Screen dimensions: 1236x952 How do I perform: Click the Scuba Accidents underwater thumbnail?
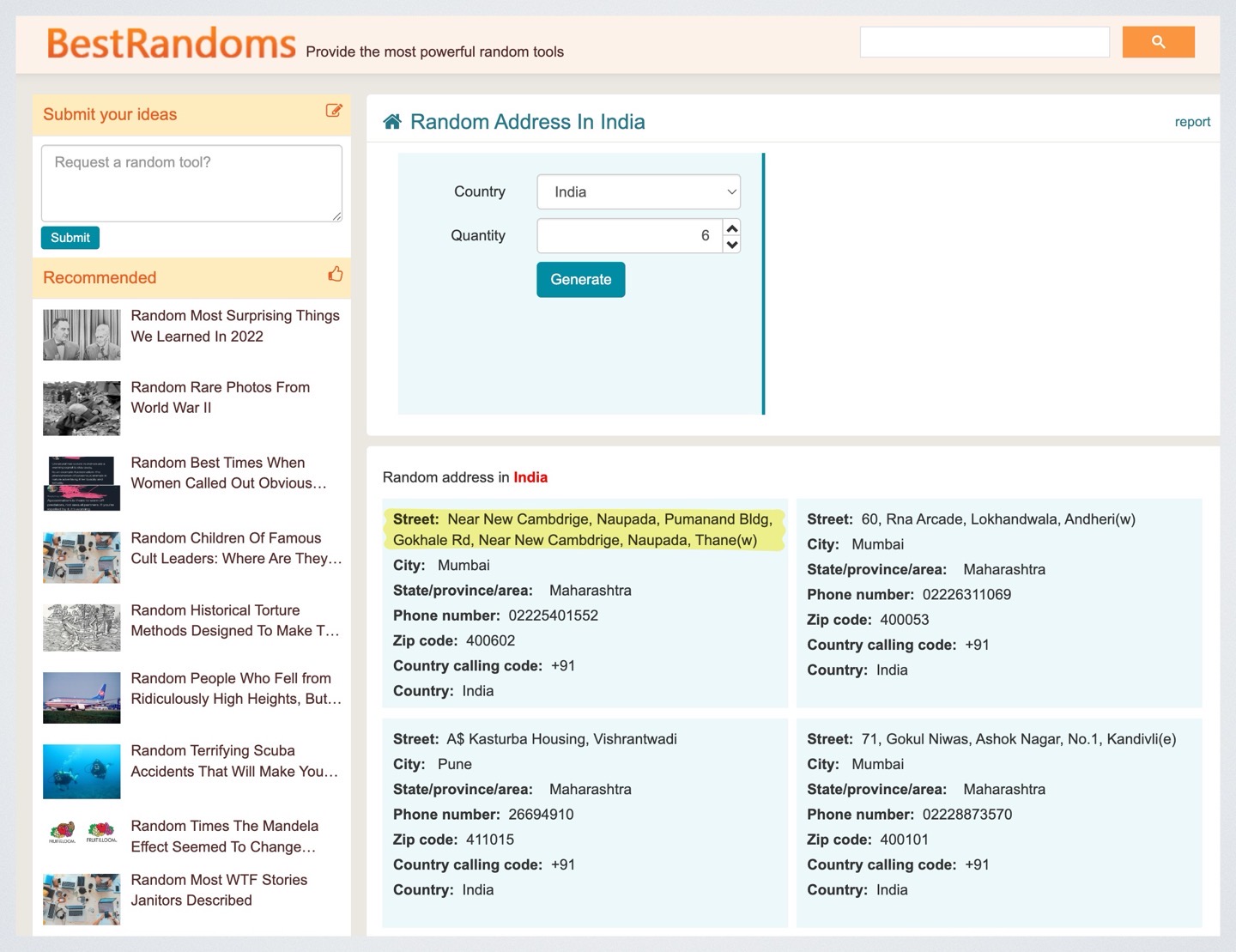click(82, 772)
